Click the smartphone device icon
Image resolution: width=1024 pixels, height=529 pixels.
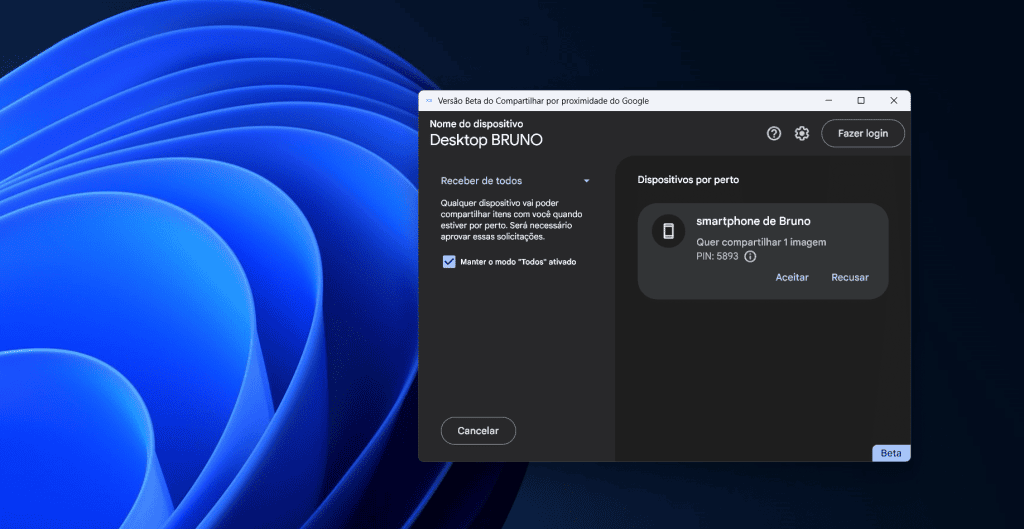[668, 231]
